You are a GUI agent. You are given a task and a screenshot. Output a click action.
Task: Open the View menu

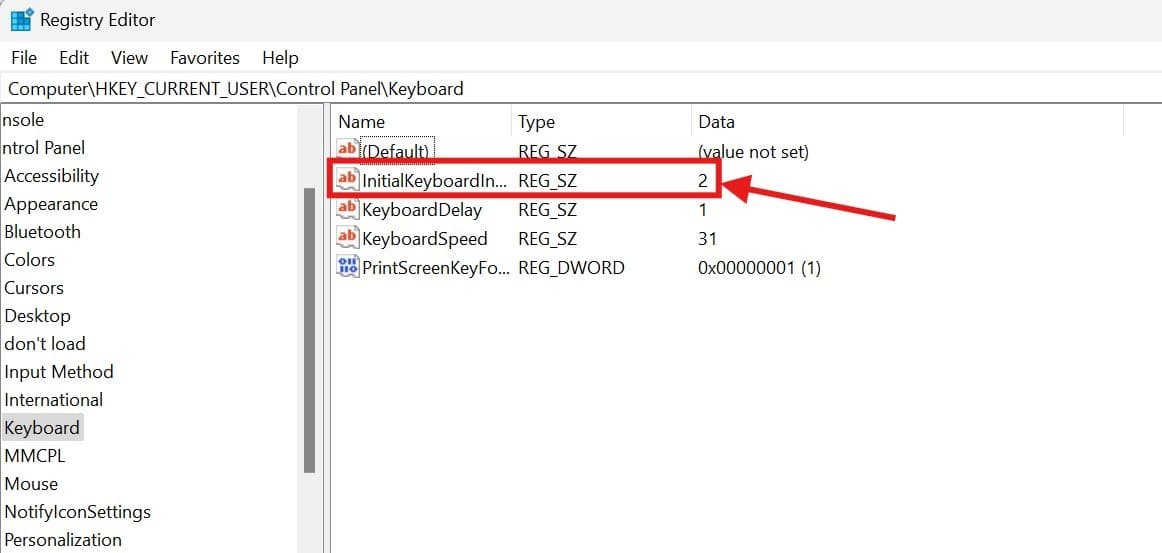[130, 58]
